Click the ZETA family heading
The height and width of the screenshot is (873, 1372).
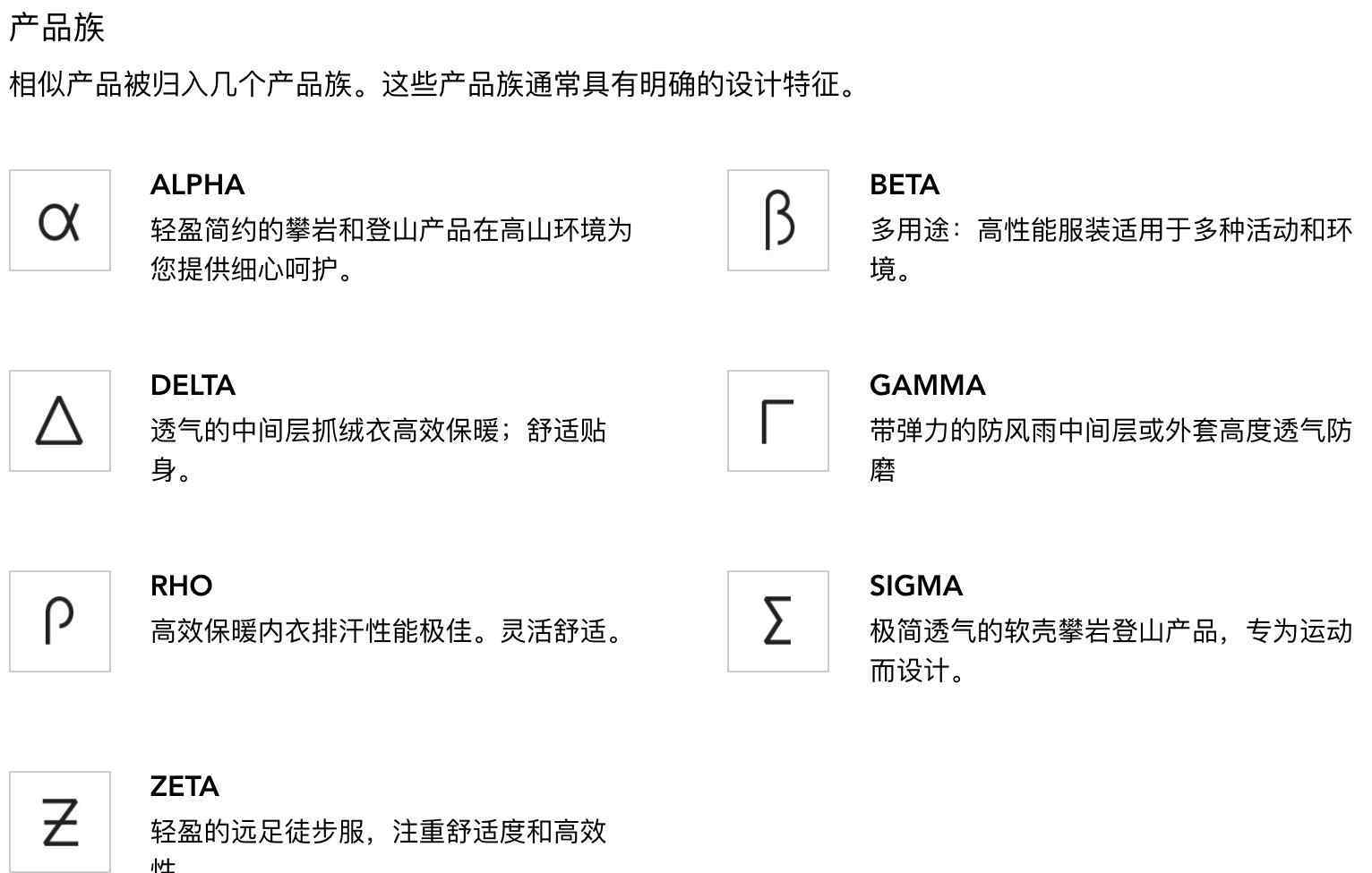[x=184, y=786]
